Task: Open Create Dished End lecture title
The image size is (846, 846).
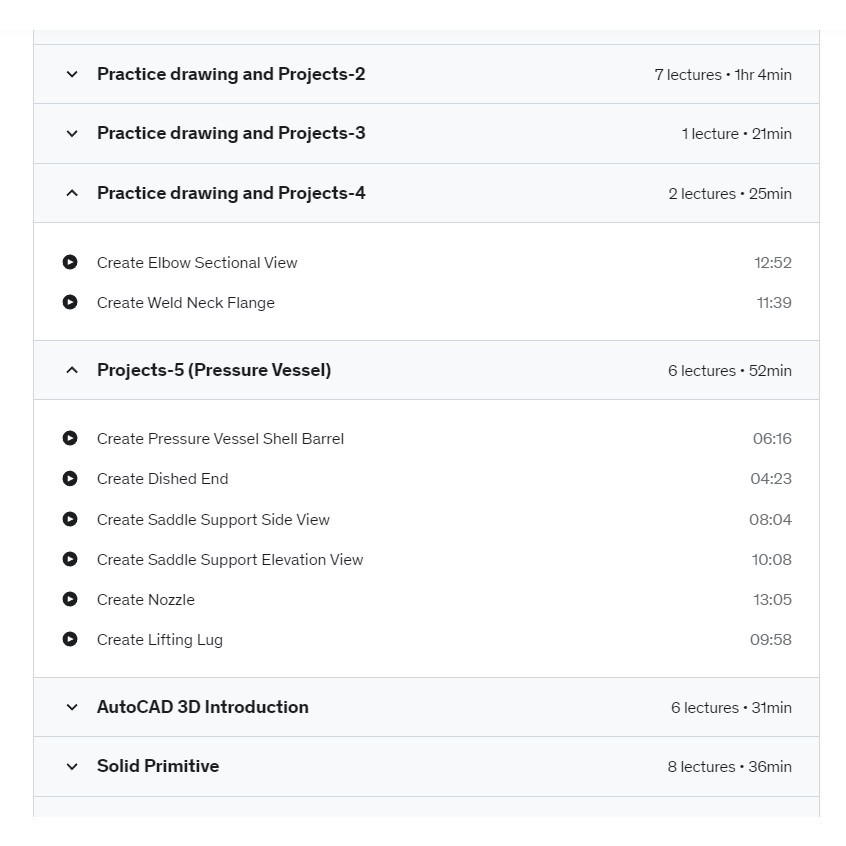Action: pos(162,479)
